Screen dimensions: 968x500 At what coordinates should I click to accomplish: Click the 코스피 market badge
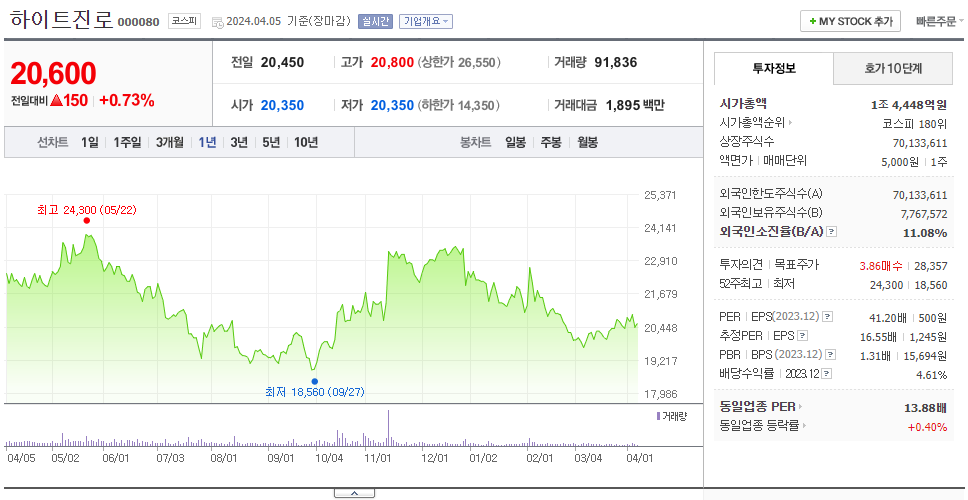tap(185, 21)
